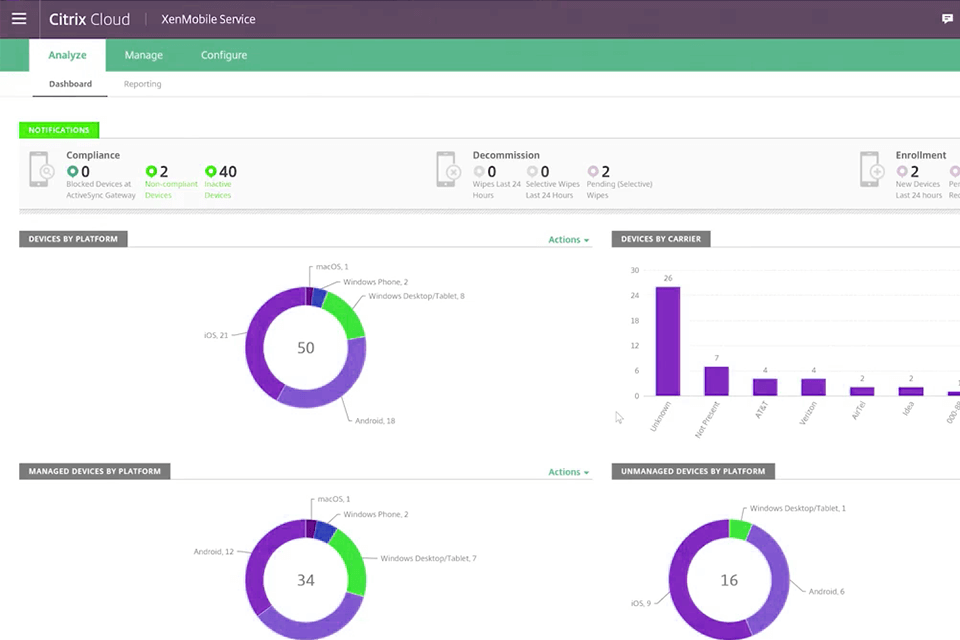Image resolution: width=960 pixels, height=640 pixels.
Task: Click the Enrollment device icon
Action: tap(872, 172)
